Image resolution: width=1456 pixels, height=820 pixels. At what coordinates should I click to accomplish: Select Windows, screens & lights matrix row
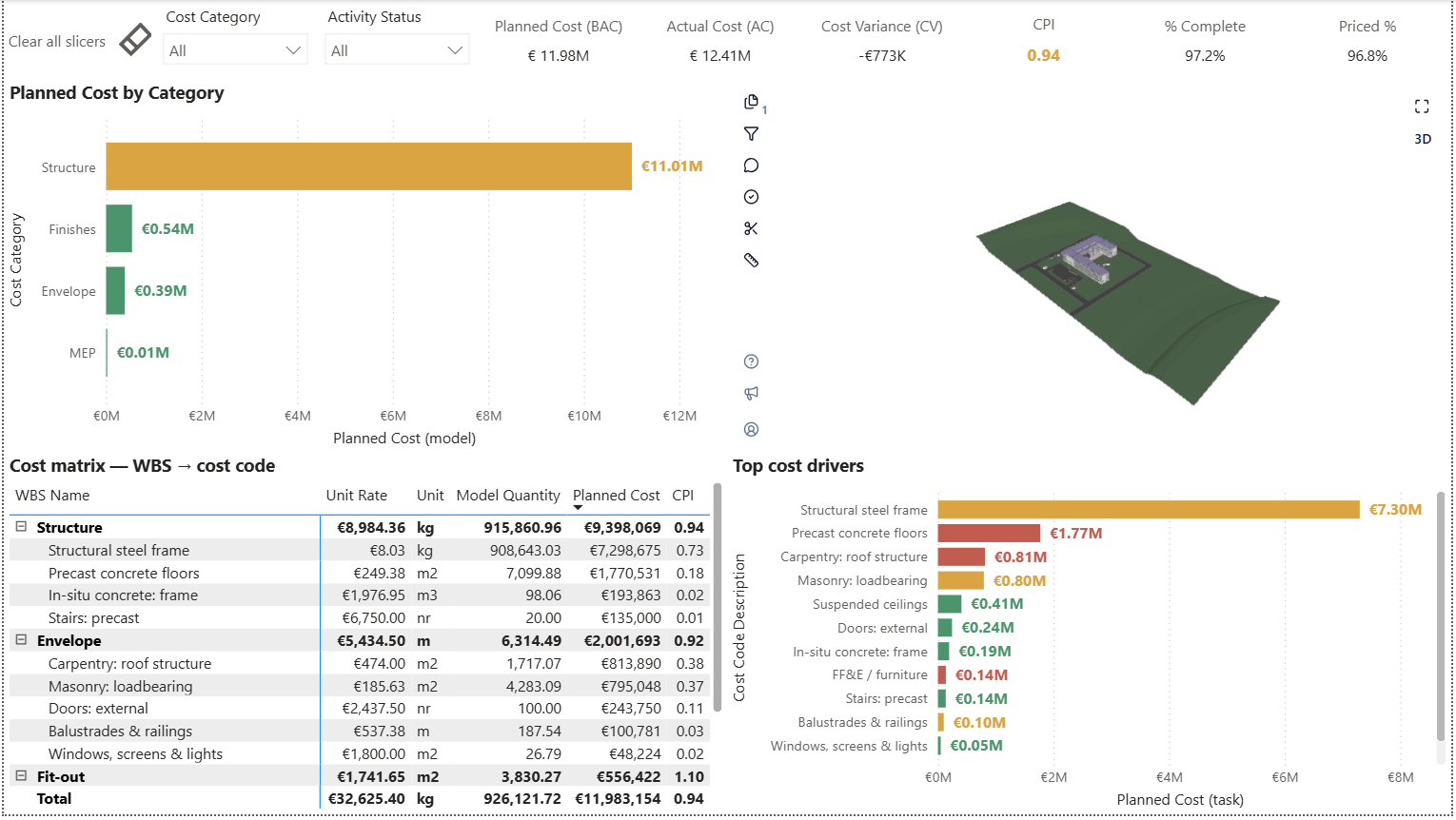359,754
